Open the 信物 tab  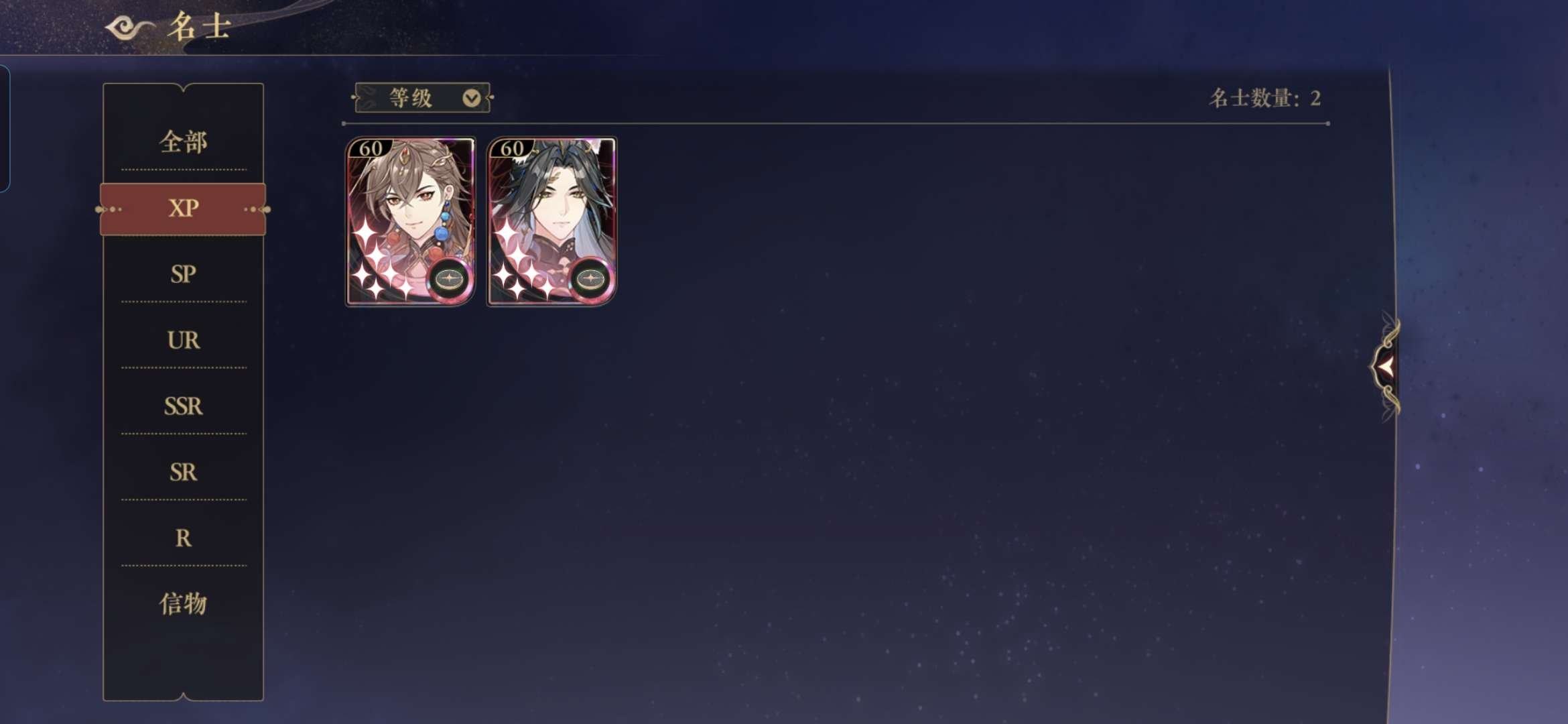(183, 603)
